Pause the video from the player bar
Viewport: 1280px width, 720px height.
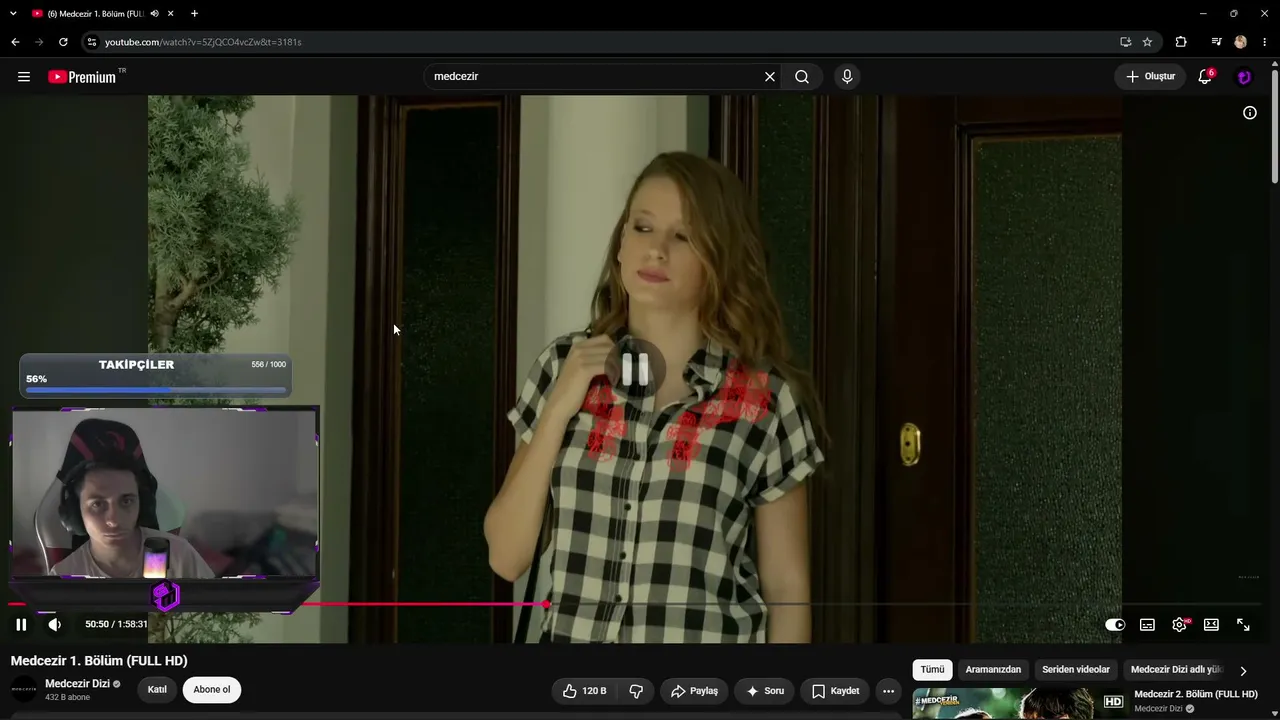coord(21,625)
